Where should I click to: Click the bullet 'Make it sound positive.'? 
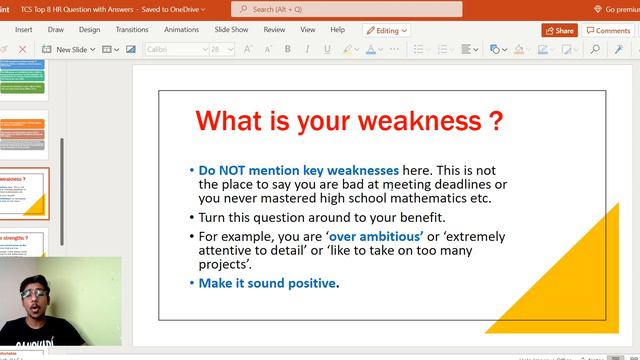click(269, 283)
